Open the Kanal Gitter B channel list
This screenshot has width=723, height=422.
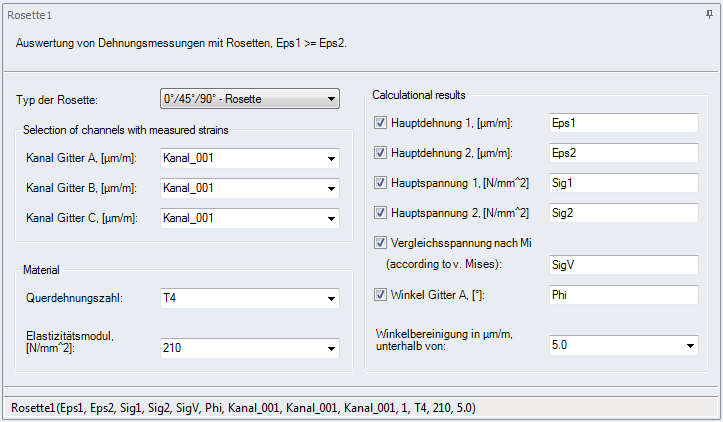[330, 188]
